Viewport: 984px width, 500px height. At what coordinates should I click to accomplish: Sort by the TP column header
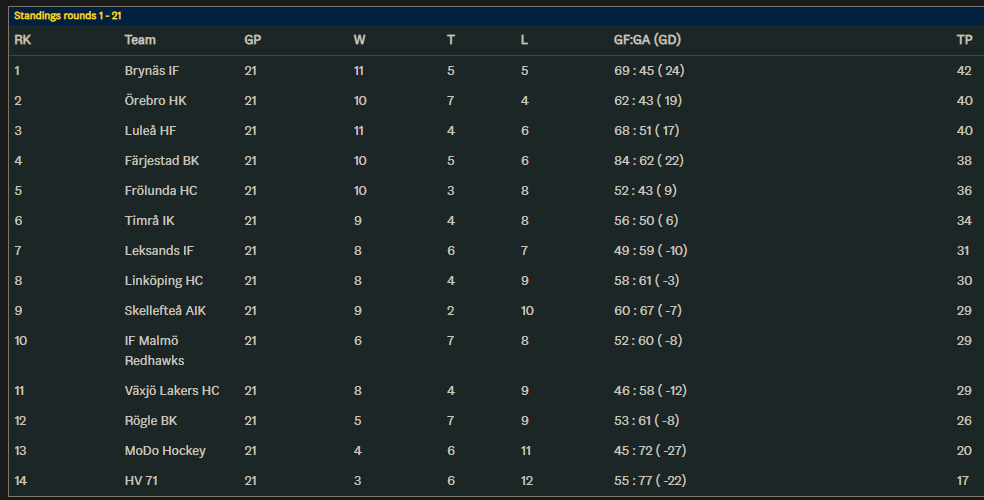click(x=964, y=40)
